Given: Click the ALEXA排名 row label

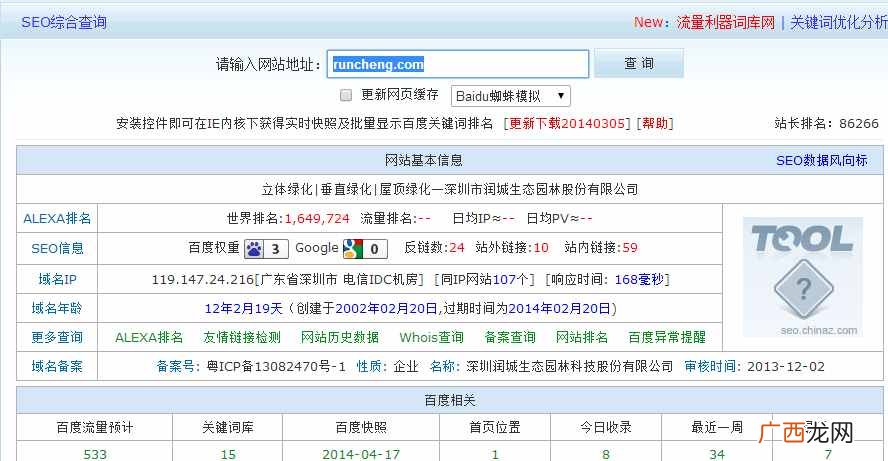Looking at the screenshot, I should coord(57,219).
